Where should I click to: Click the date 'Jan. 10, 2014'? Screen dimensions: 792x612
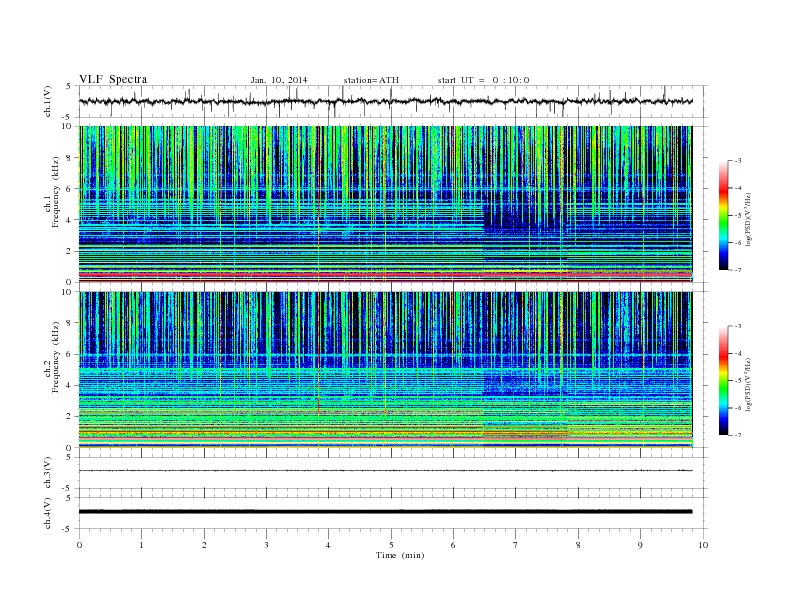279,80
